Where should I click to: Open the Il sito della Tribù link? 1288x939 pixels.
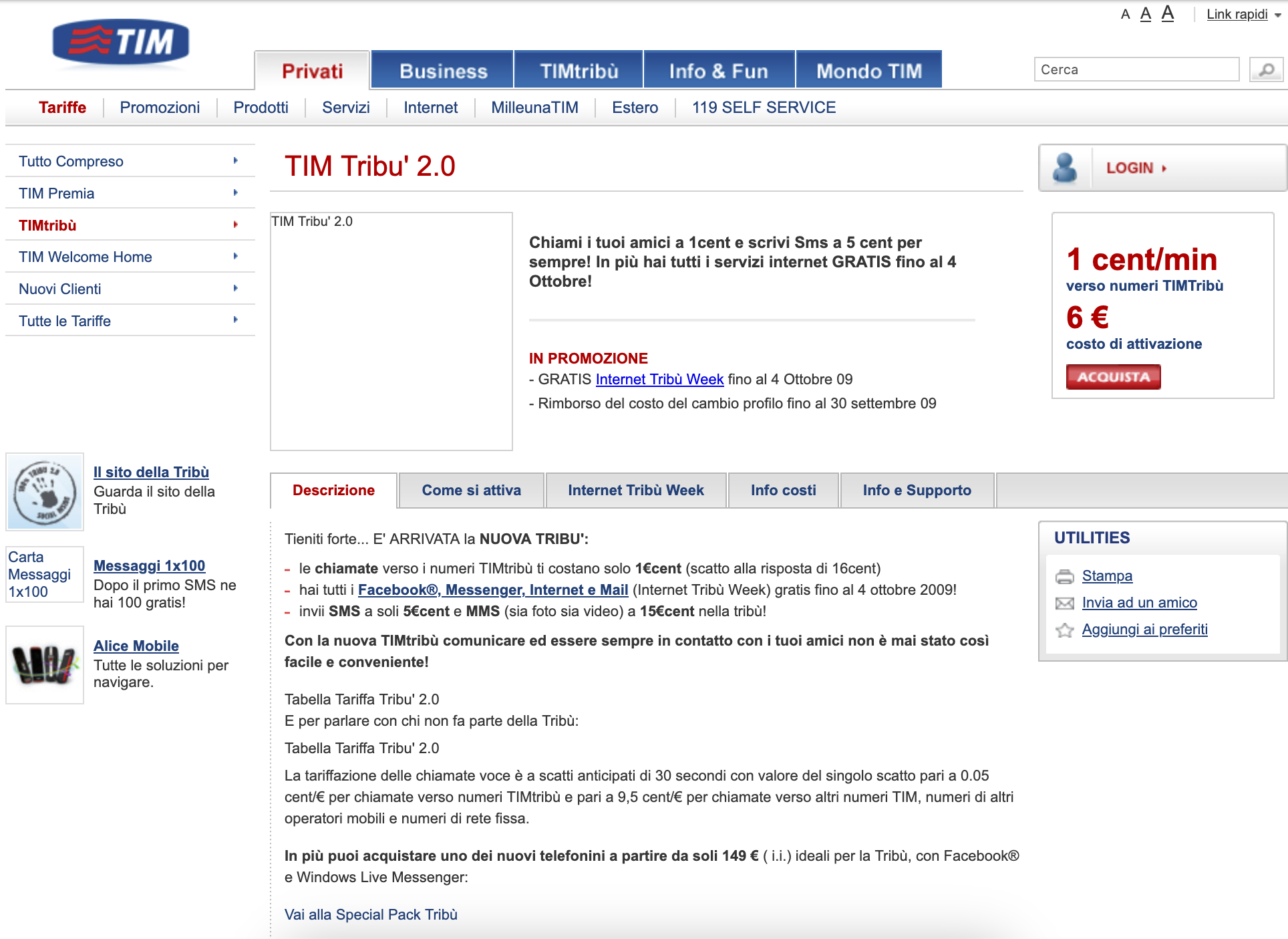tap(151, 473)
